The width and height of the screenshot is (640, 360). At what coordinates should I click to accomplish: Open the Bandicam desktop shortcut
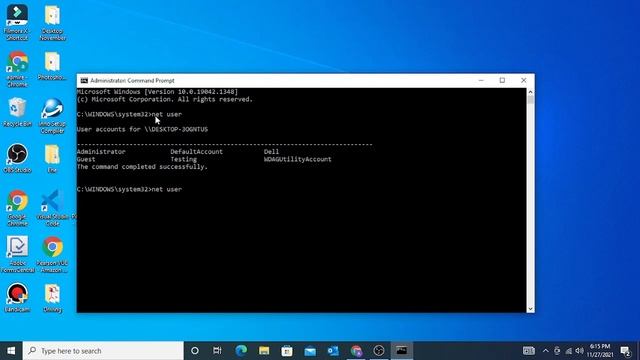17,297
